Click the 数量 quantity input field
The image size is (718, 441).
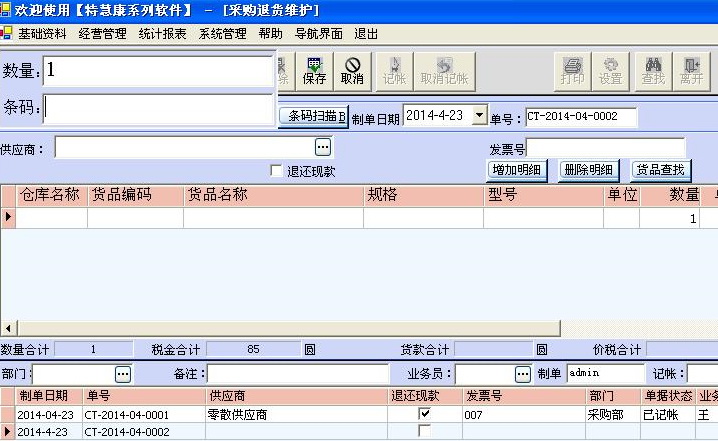pyautogui.click(x=158, y=71)
